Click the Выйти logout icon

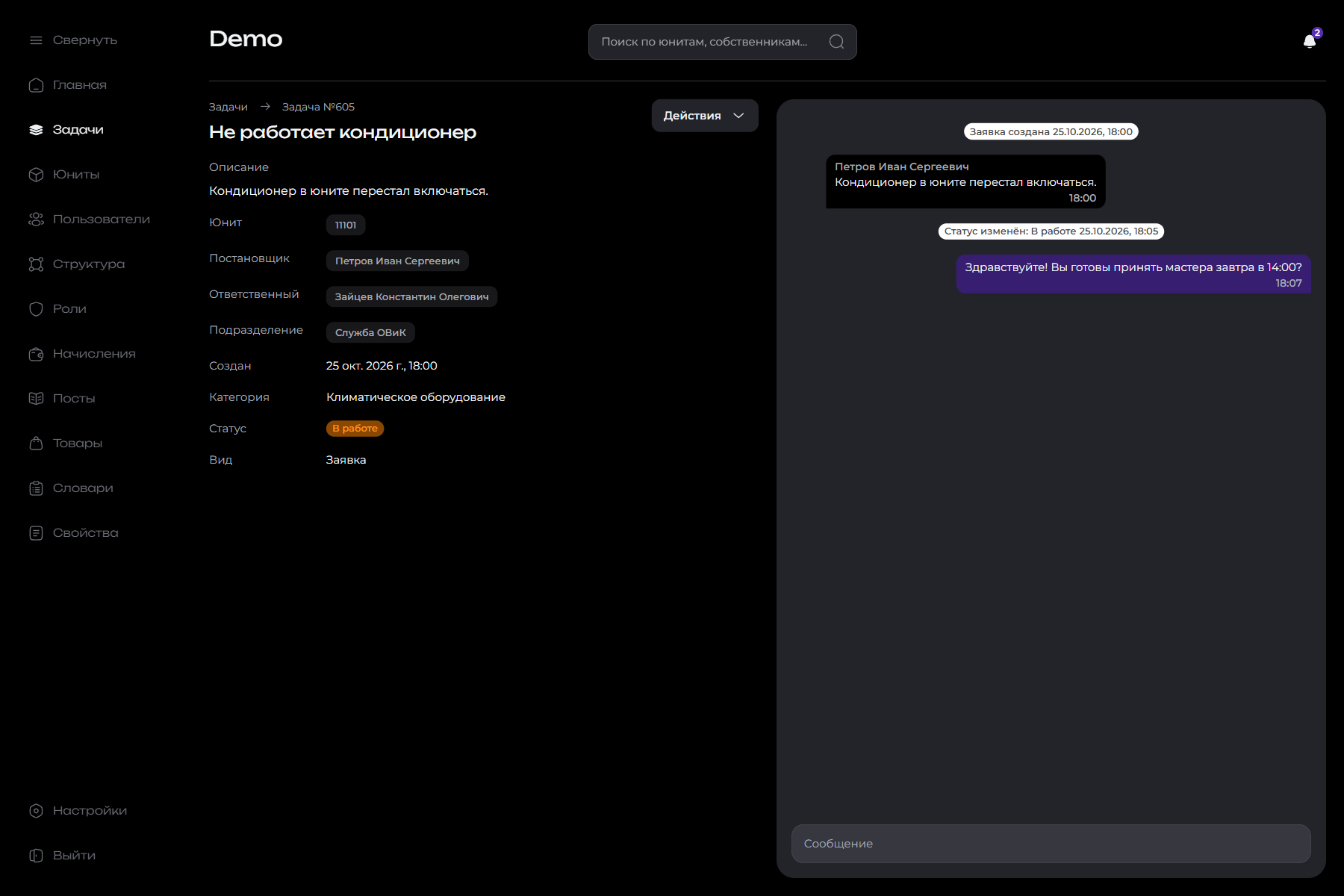(x=36, y=856)
